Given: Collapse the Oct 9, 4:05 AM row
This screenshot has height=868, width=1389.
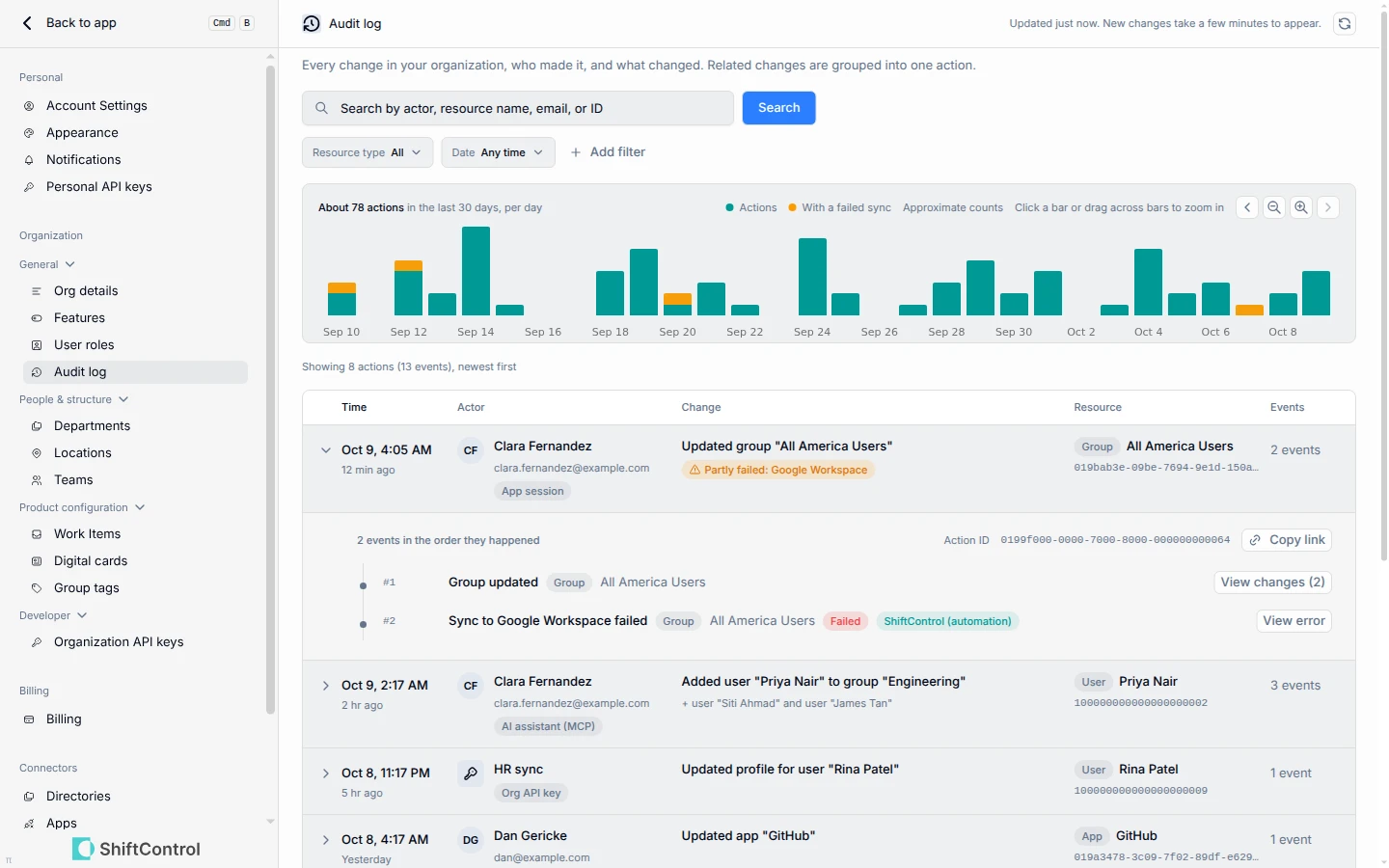Looking at the screenshot, I should (325, 450).
